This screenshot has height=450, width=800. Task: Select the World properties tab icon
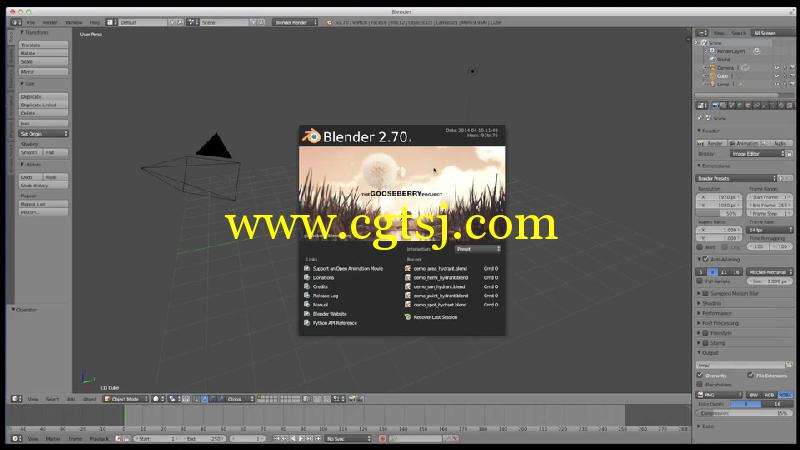740,106
